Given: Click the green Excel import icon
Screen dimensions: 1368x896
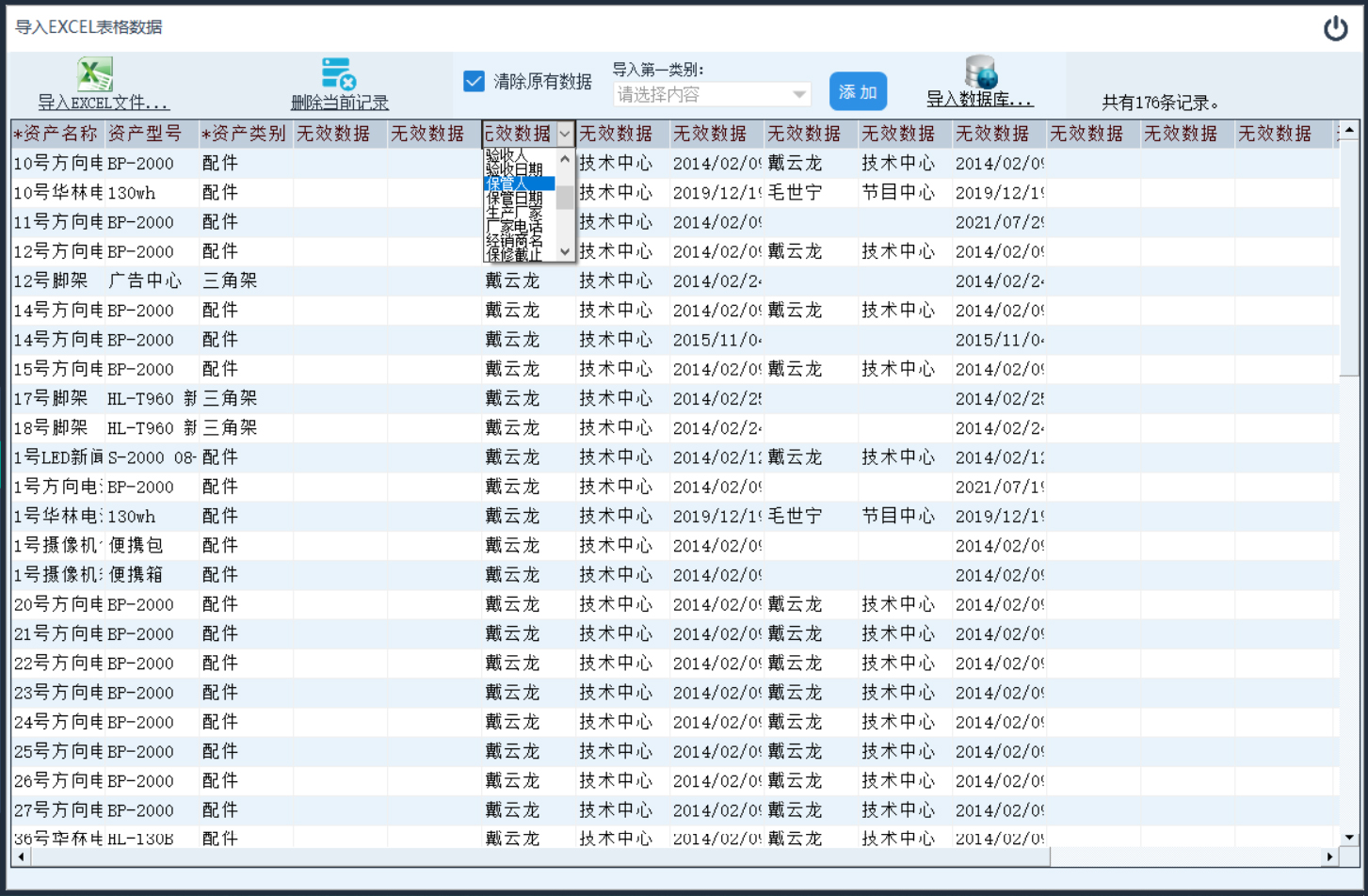Looking at the screenshot, I should pyautogui.click(x=94, y=74).
